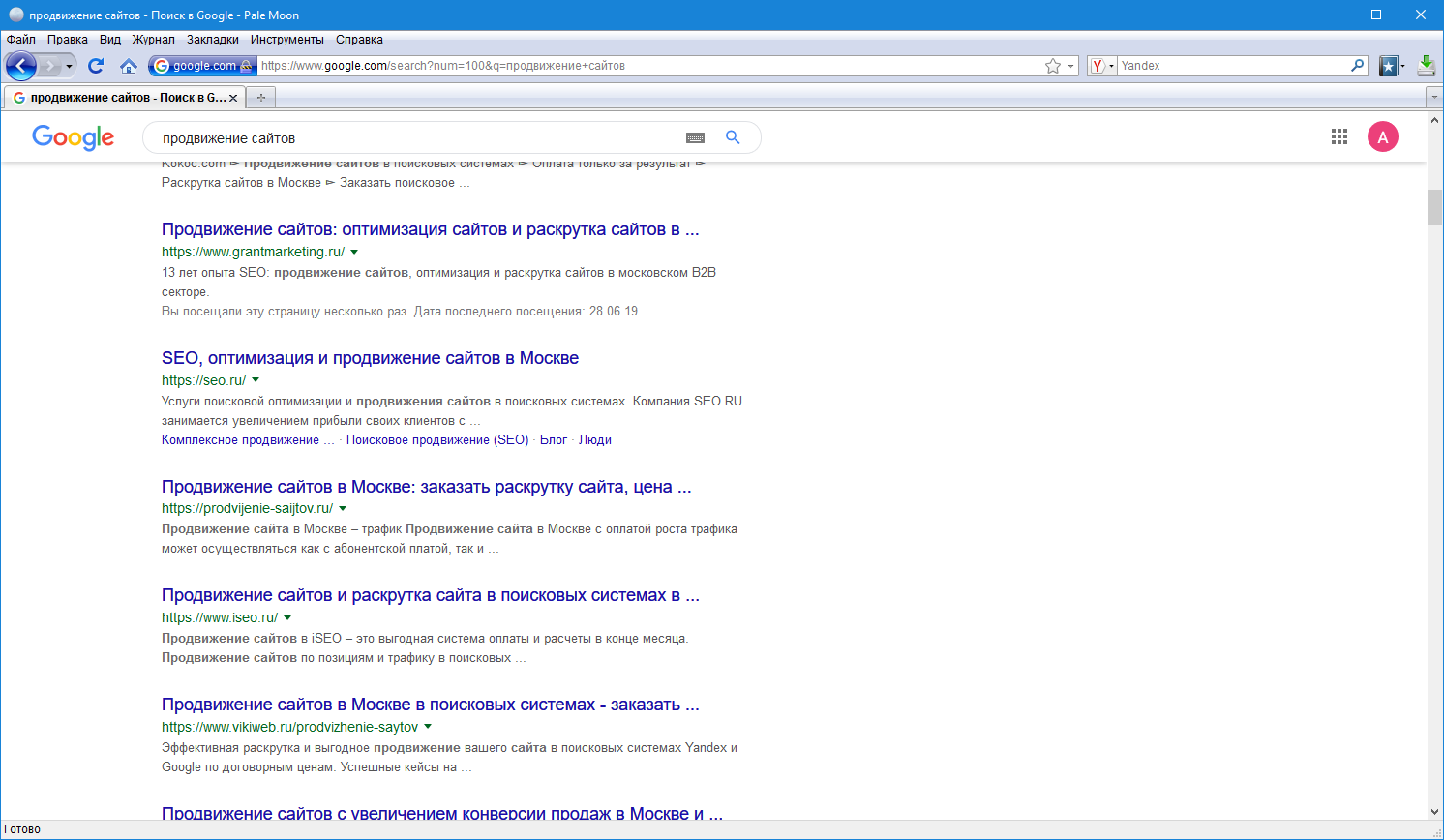Follow the 'Блог' sitelink
This screenshot has width=1444, height=840.
pyautogui.click(x=554, y=439)
